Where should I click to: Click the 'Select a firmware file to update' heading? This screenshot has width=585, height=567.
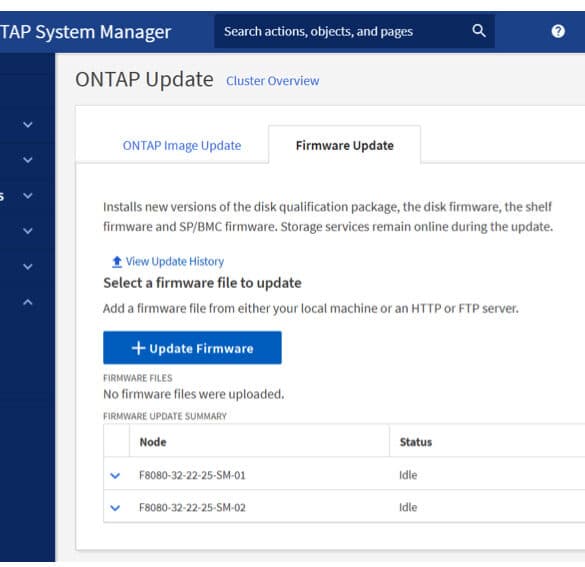click(202, 283)
